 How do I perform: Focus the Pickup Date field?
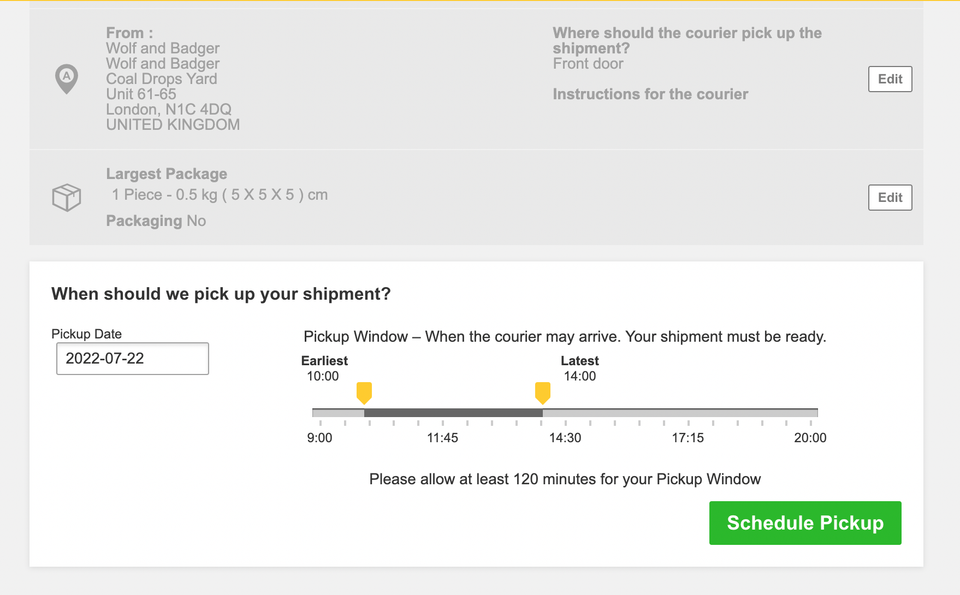[x=132, y=358]
